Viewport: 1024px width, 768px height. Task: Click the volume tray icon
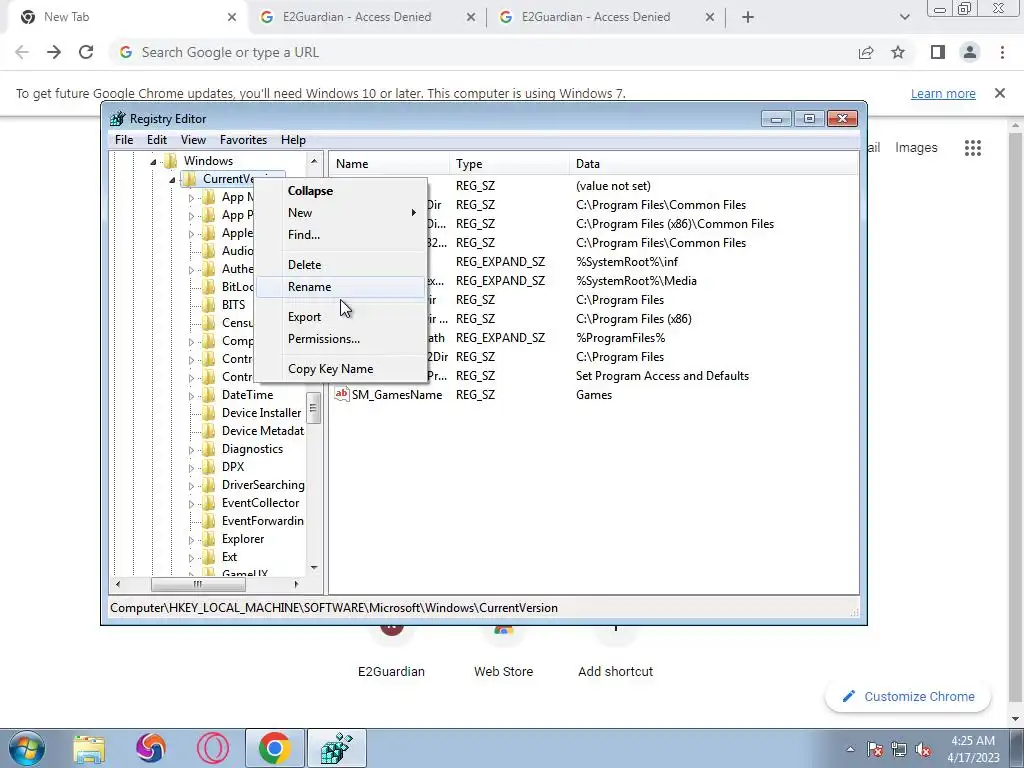tap(923, 749)
